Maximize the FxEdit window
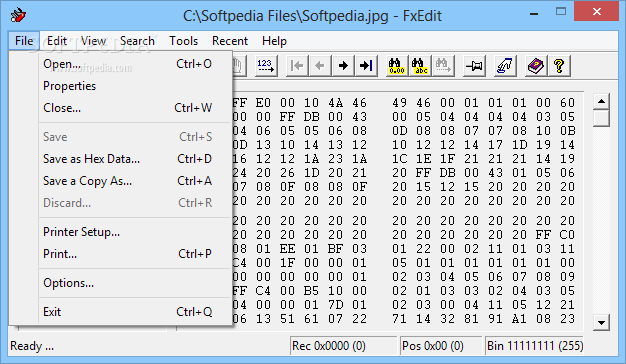Image resolution: width=626 pixels, height=364 pixels. coord(561,11)
